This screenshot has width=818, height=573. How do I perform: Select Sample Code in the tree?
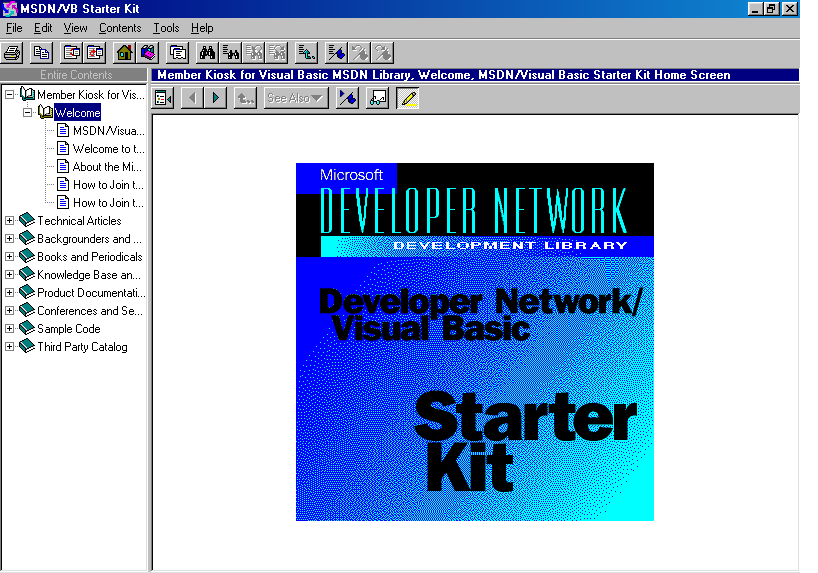pos(69,329)
